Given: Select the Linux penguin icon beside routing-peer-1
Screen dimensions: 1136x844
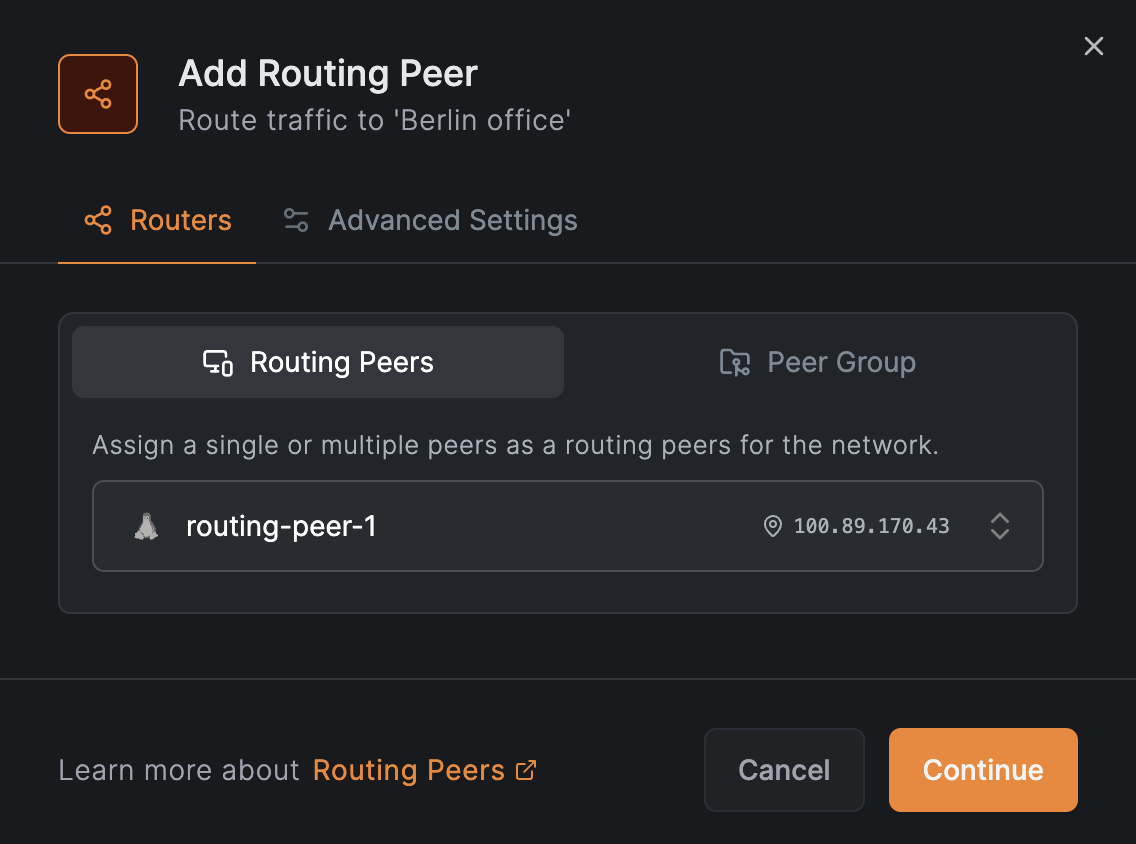Looking at the screenshot, I should point(146,526).
